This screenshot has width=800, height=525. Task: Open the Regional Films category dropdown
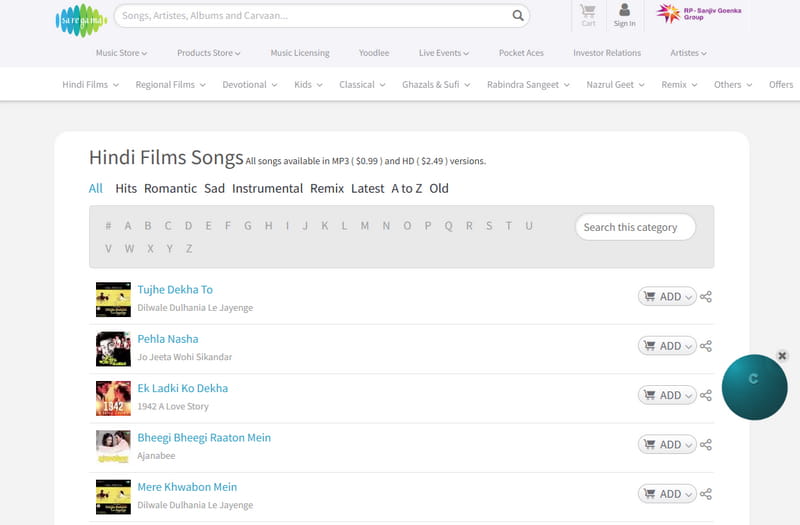(x=170, y=85)
